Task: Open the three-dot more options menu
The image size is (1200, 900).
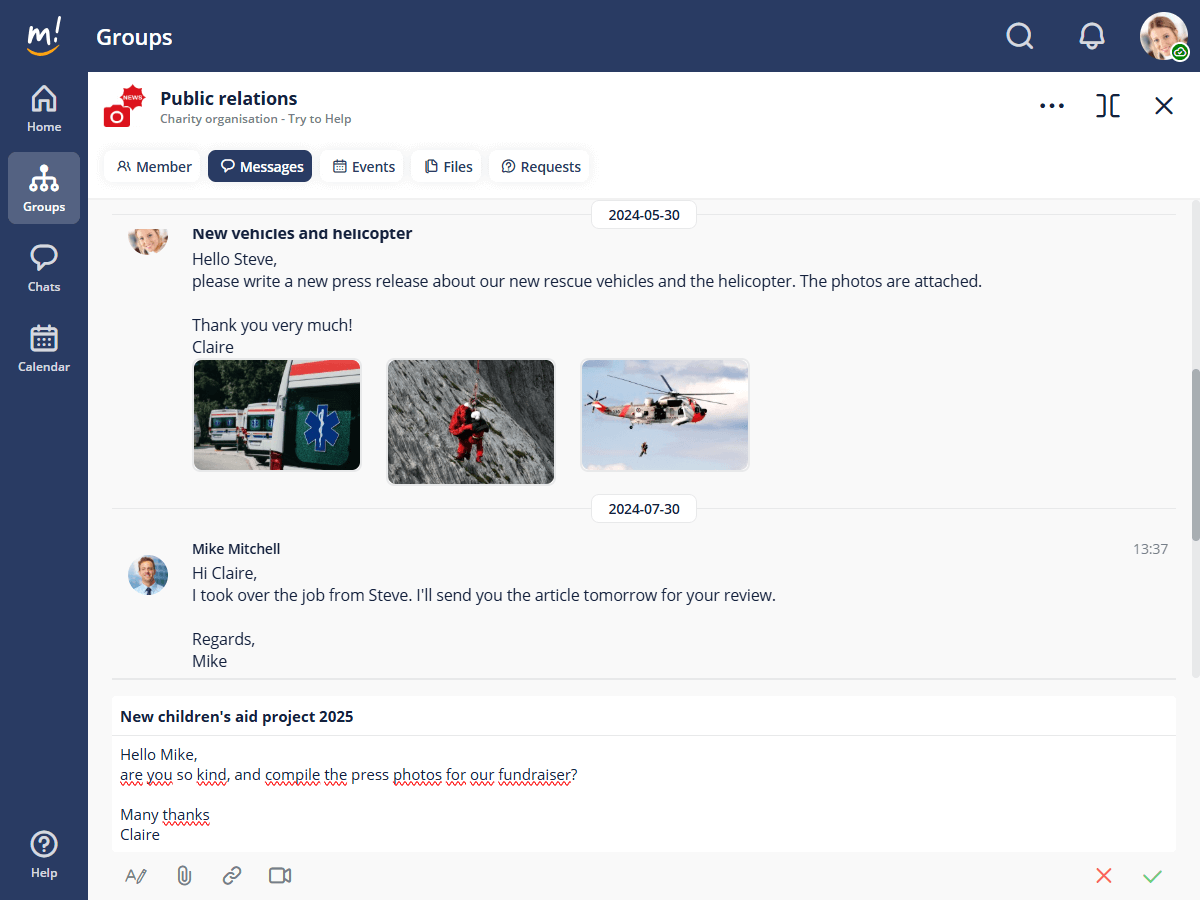Action: (x=1052, y=105)
